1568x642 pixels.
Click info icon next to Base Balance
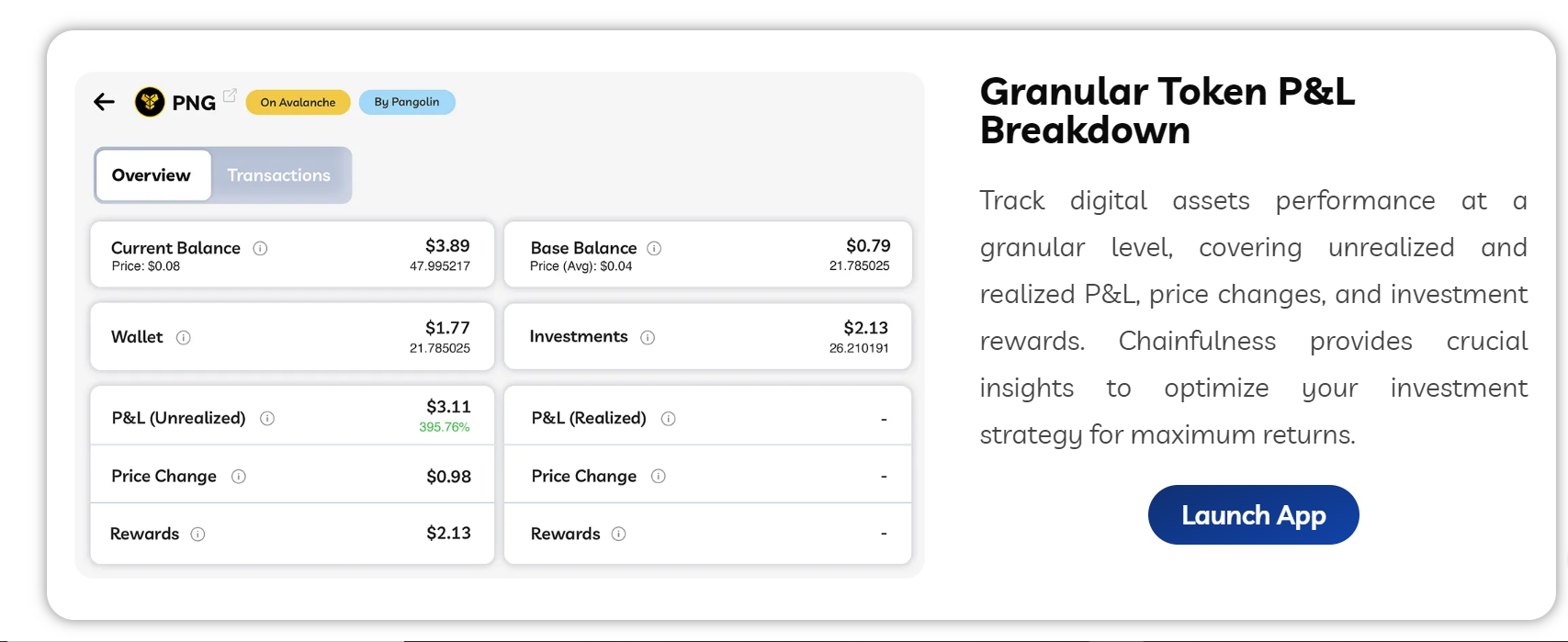point(654,248)
